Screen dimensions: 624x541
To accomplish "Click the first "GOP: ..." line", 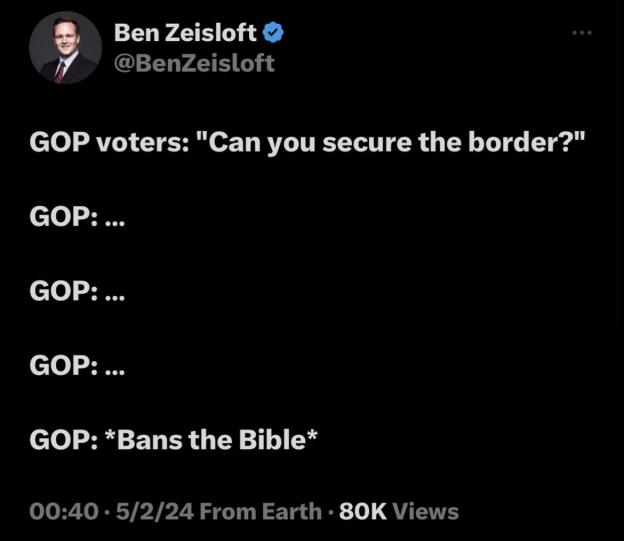I will tap(78, 217).
